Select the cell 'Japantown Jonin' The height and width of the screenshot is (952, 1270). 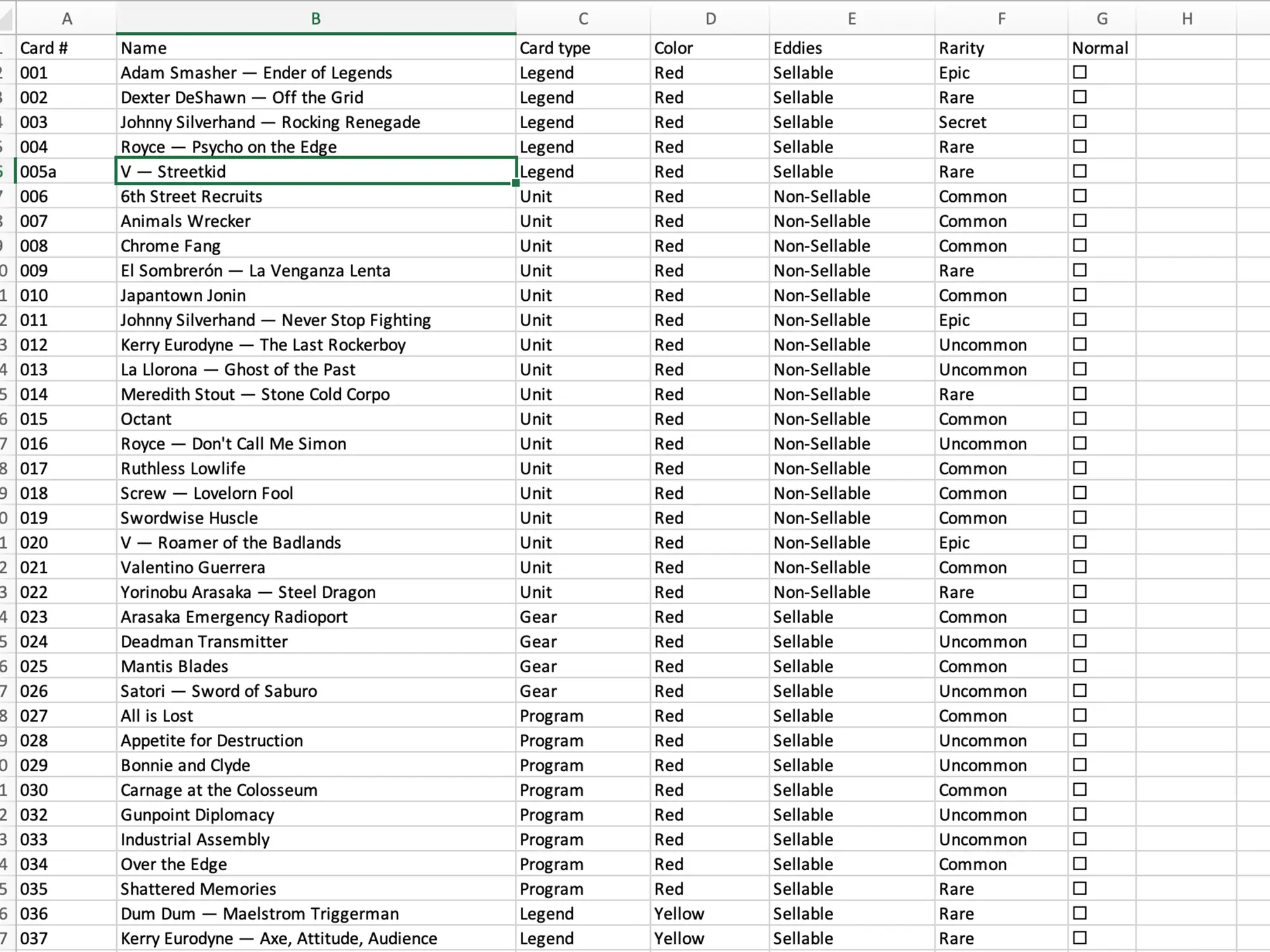pos(316,295)
